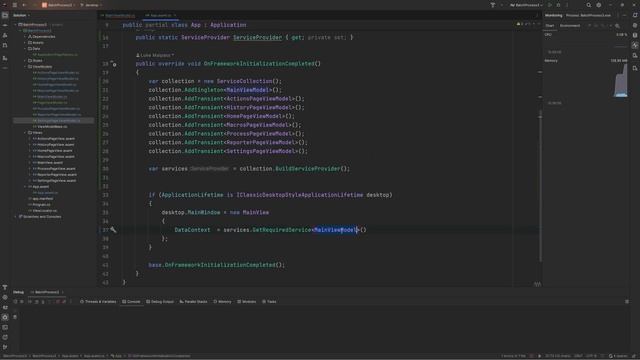The width and height of the screenshot is (640, 360).
Task: Open the IDE settings gear icon
Action: [599, 5]
